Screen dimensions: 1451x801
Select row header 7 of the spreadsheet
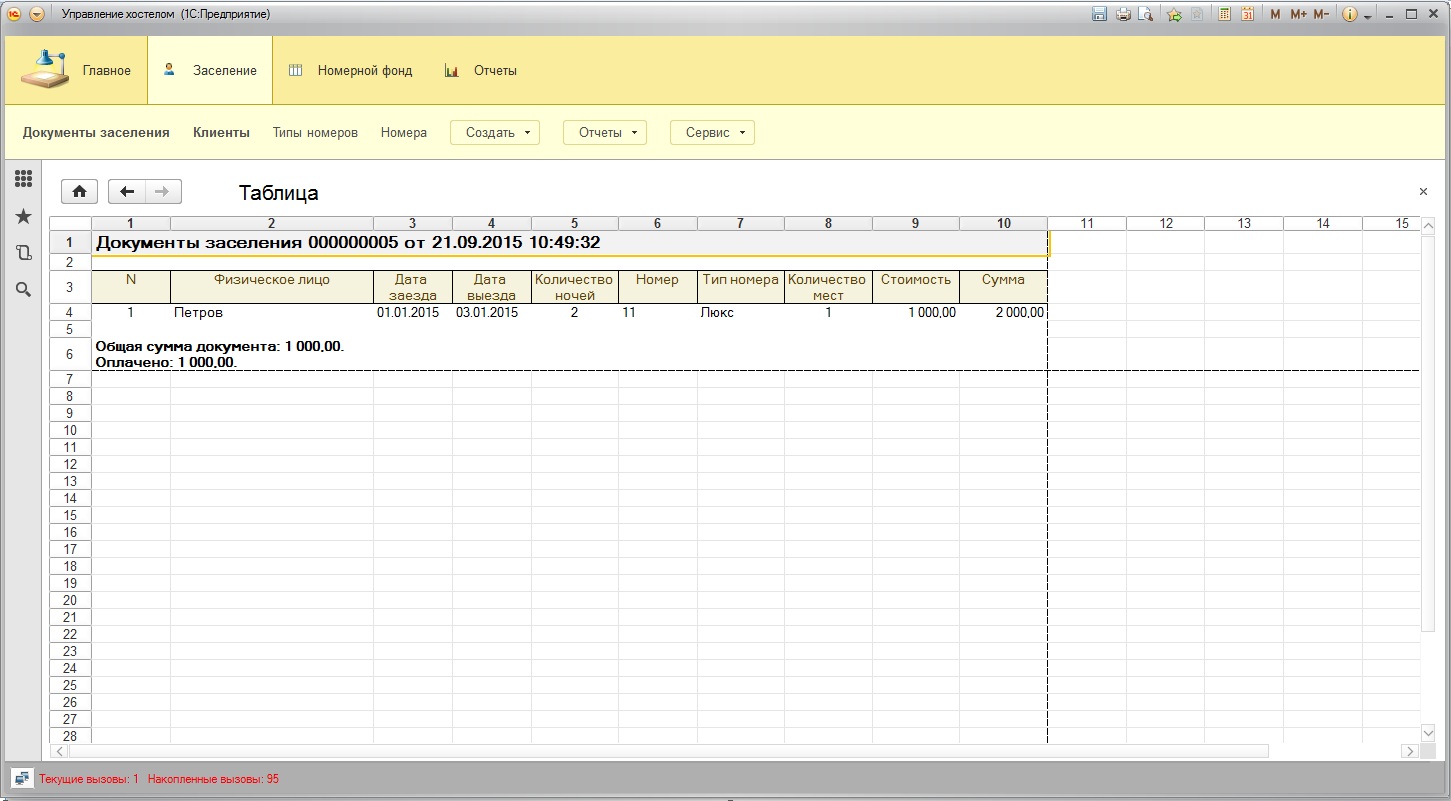click(70, 379)
